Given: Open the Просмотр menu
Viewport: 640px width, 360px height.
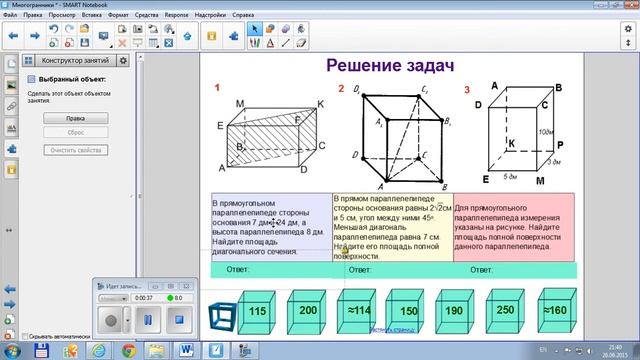Looking at the screenshot, I should click(62, 15).
